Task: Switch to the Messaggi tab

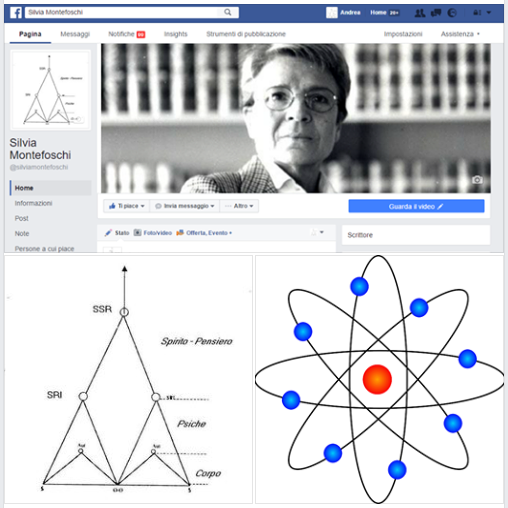Action: (75, 34)
